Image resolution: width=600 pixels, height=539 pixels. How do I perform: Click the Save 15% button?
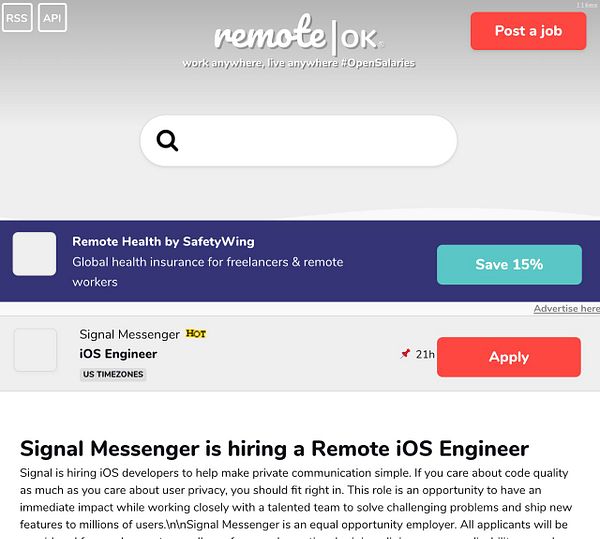[x=509, y=265]
